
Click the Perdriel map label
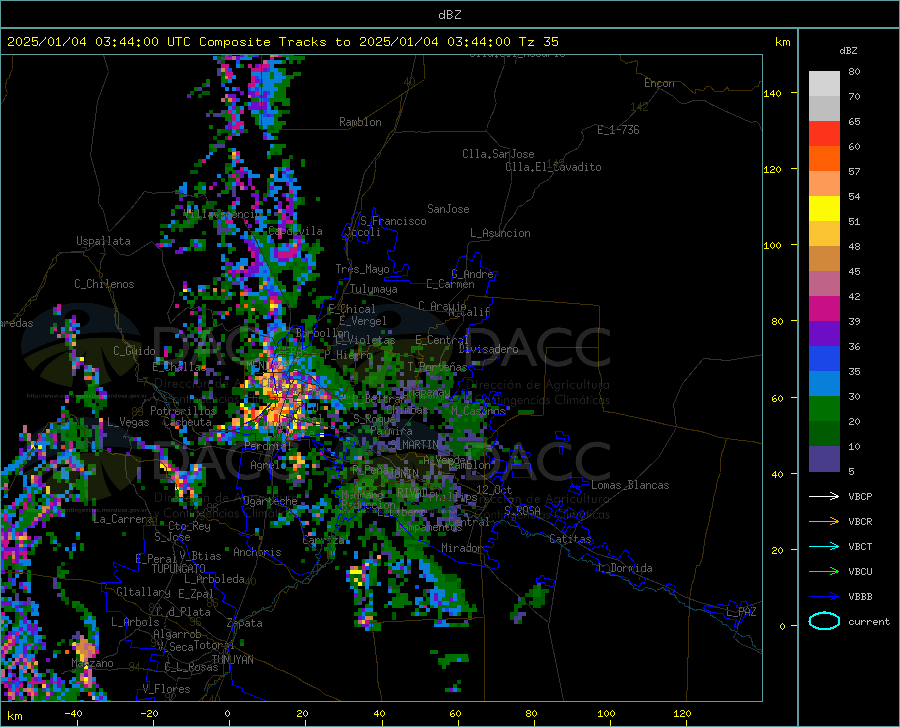click(x=268, y=445)
